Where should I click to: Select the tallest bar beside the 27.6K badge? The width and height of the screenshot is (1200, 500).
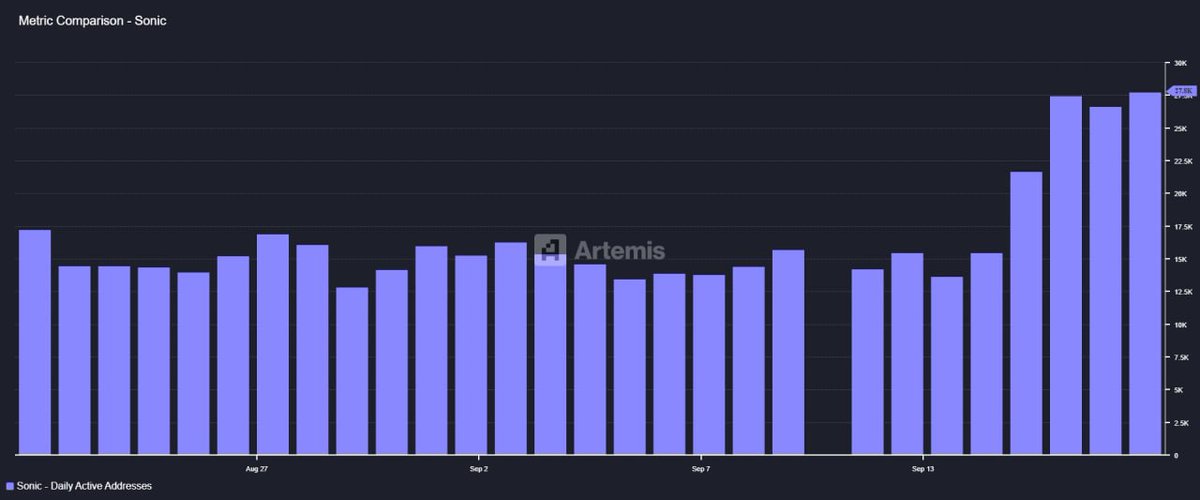pyautogui.click(x=1145, y=273)
